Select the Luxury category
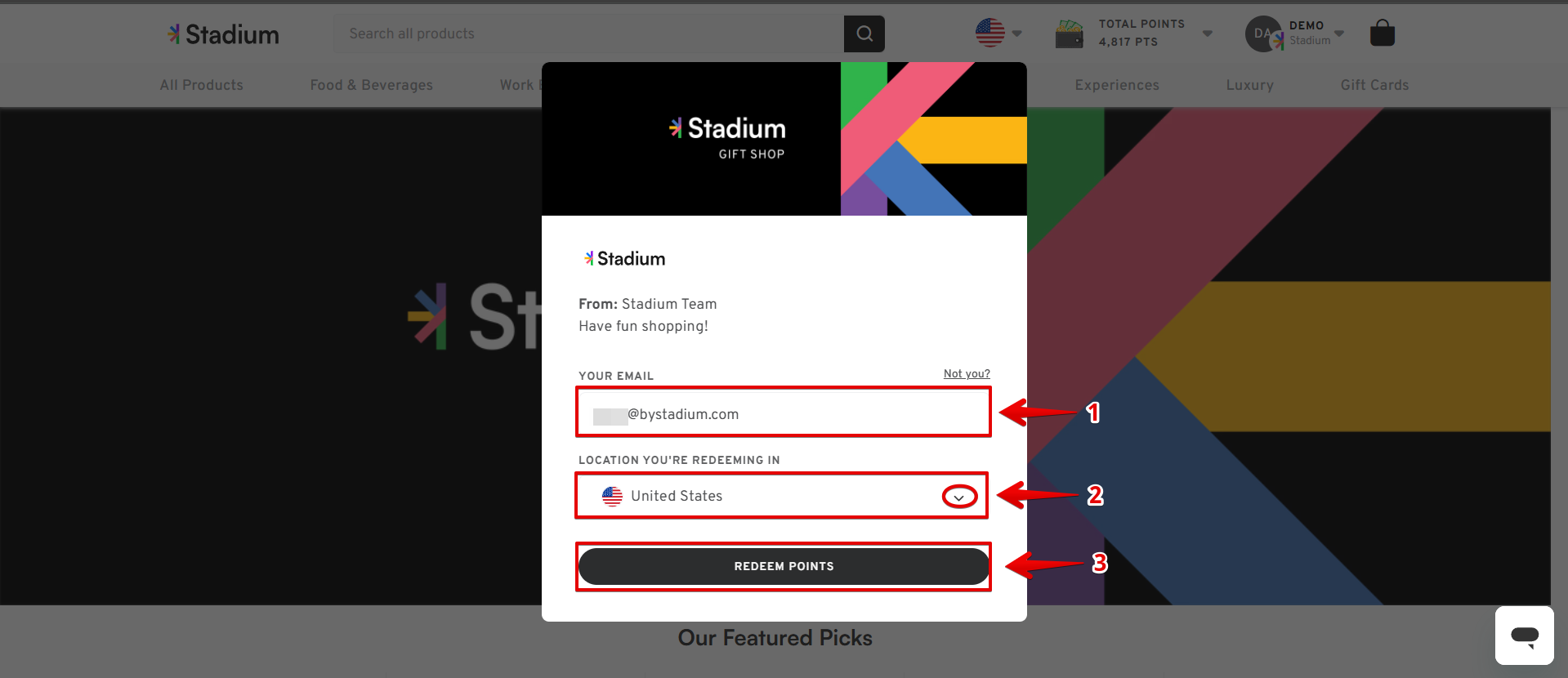This screenshot has height=678, width=1568. click(x=1249, y=85)
